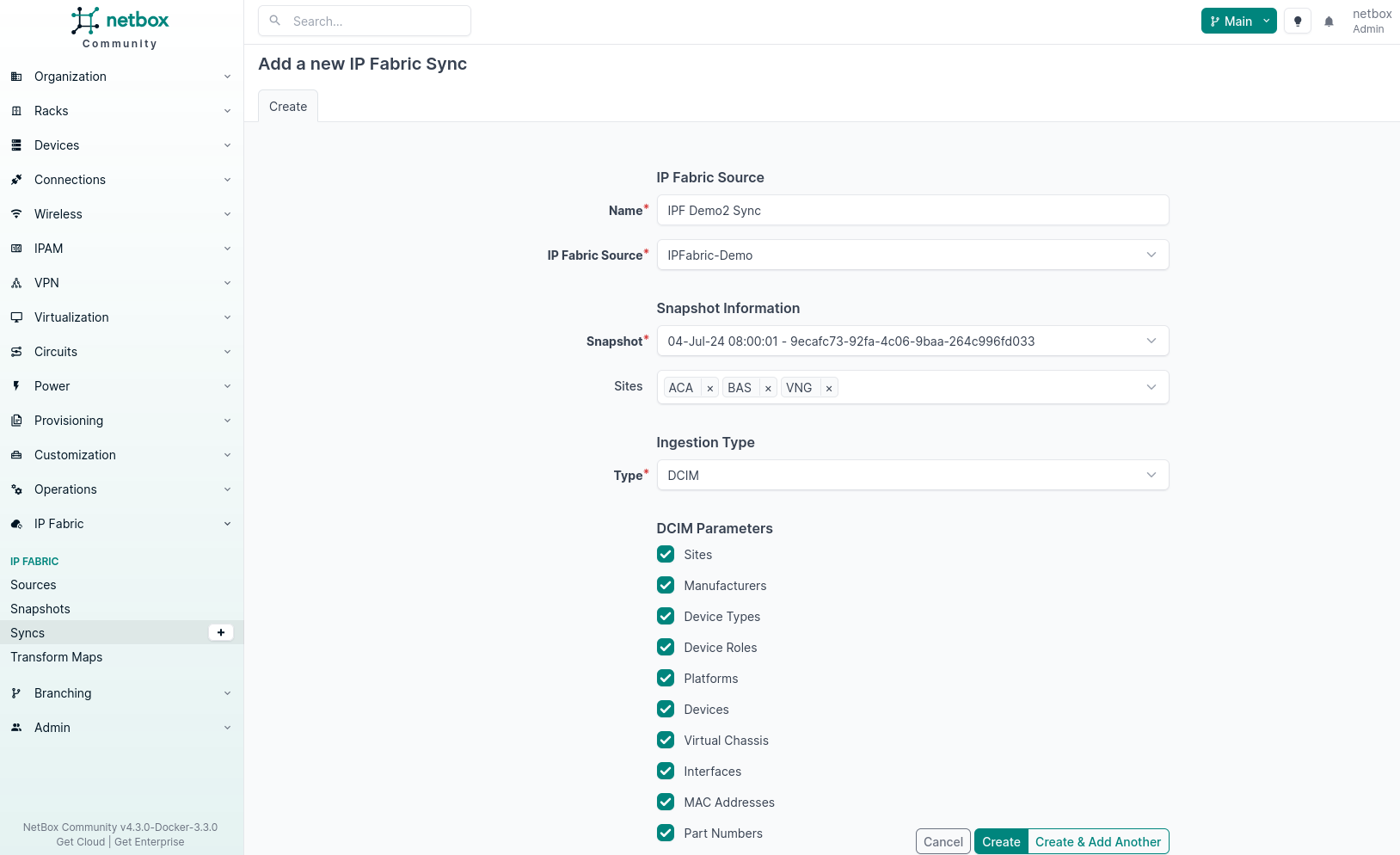Click the Operations gears icon in sidebar
The width and height of the screenshot is (1400, 855).
tap(16, 489)
